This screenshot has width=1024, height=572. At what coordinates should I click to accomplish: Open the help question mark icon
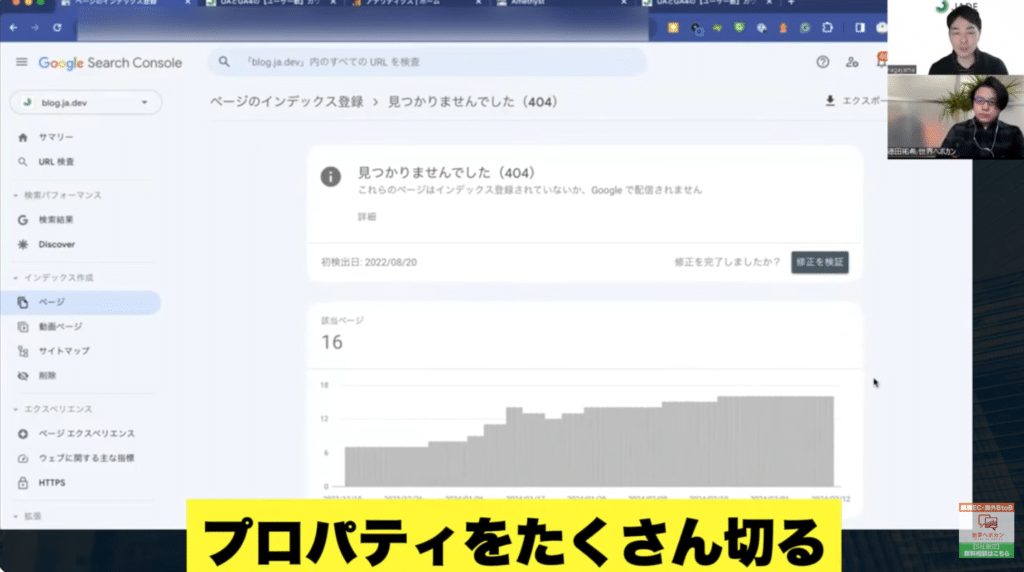pyautogui.click(x=823, y=62)
